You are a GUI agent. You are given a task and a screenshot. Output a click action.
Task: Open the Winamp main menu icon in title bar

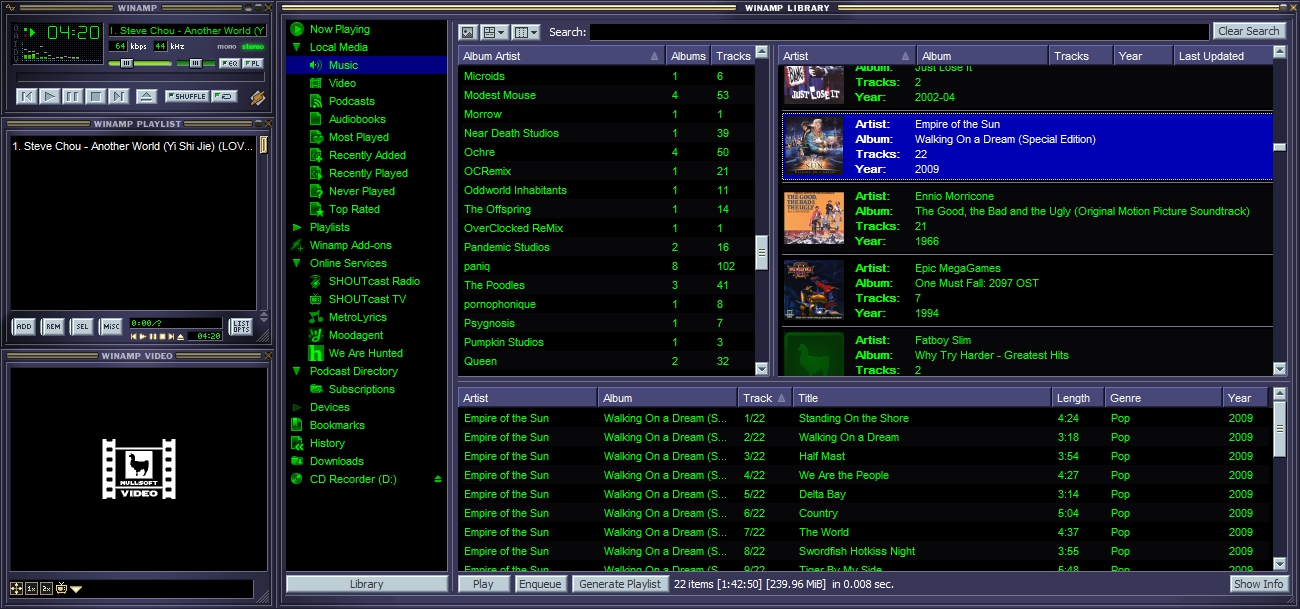11,8
